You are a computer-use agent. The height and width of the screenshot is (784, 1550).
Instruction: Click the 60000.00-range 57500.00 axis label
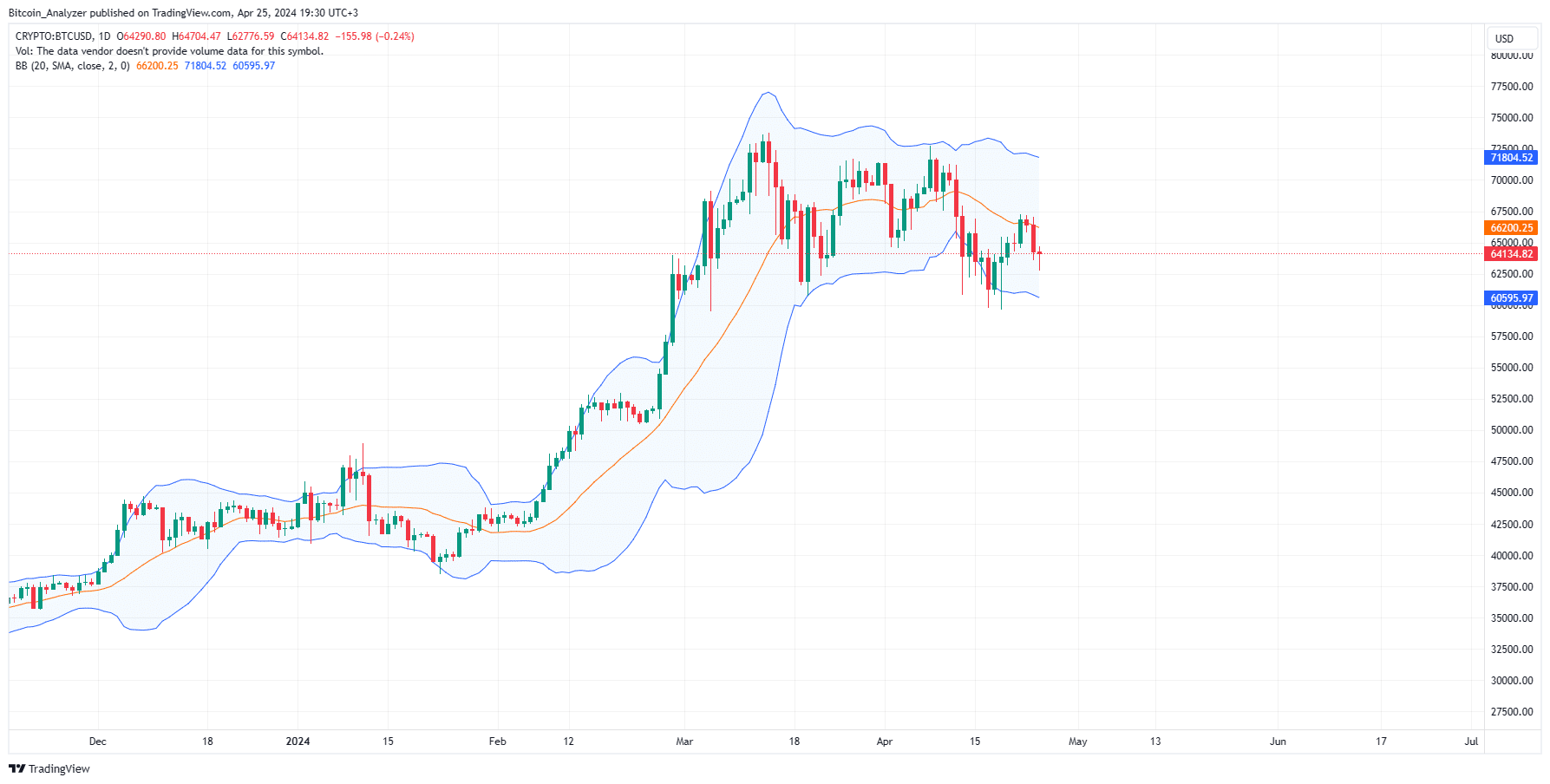coord(1512,336)
